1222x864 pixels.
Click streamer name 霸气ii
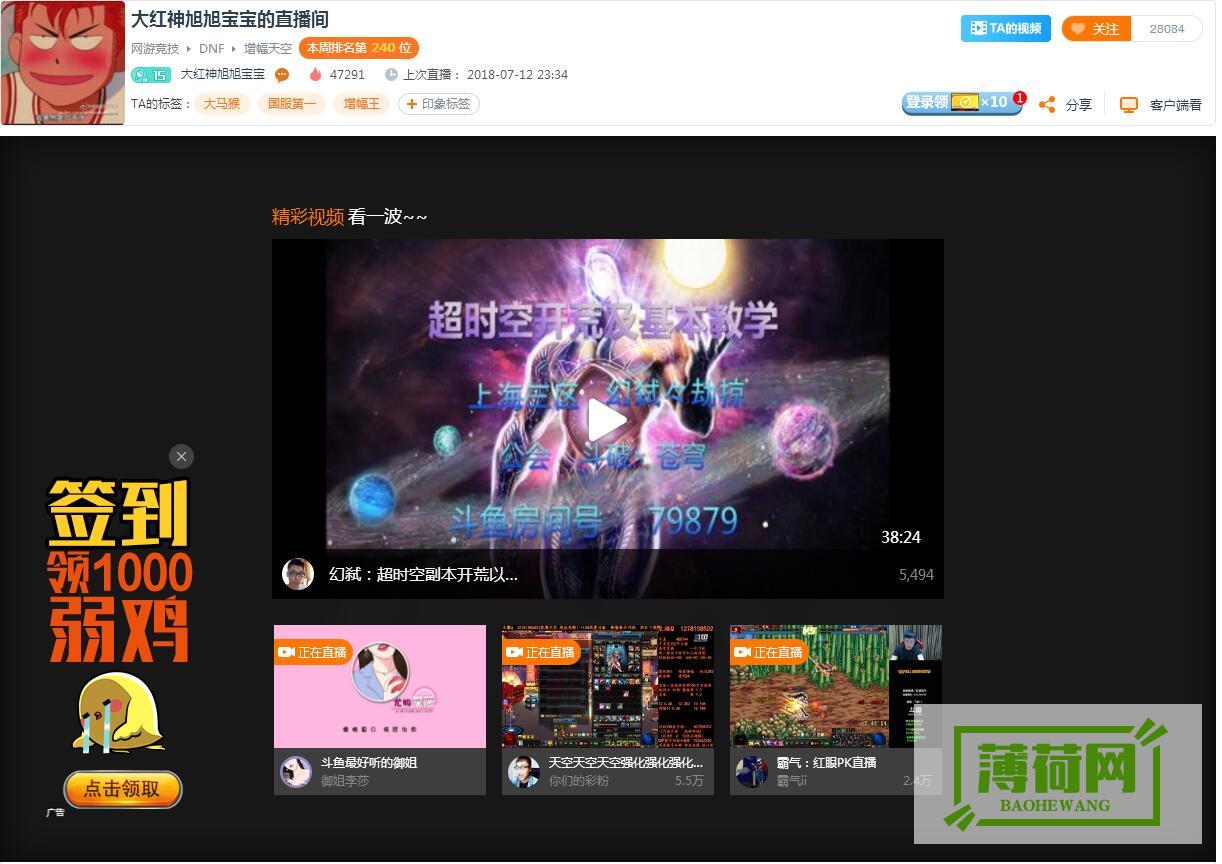(792, 781)
